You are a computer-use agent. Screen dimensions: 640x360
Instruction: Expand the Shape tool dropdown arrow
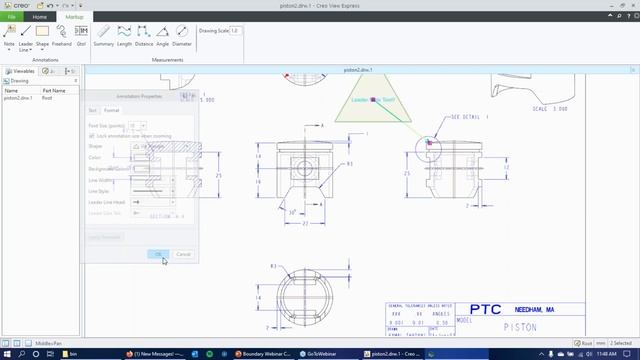(x=42, y=50)
